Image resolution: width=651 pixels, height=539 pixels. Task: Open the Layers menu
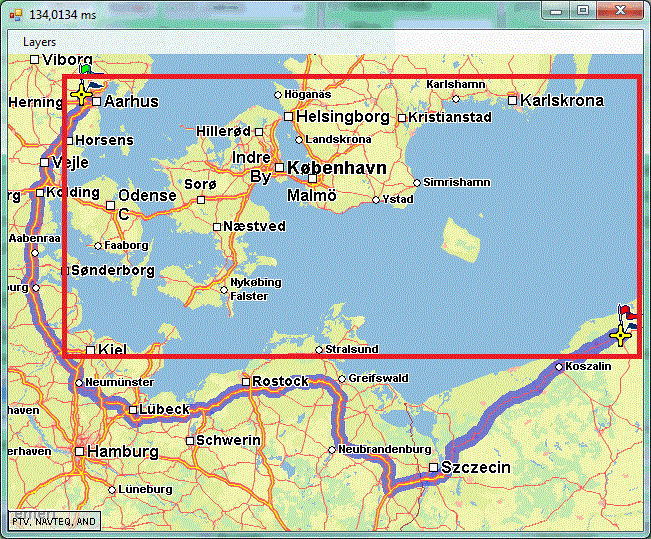(39, 42)
